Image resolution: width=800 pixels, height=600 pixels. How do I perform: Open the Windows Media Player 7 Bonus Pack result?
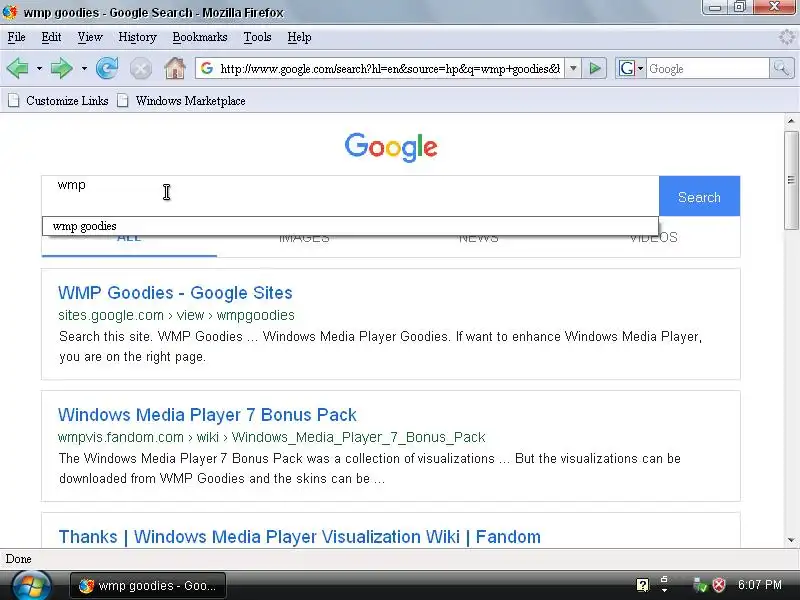(x=207, y=415)
